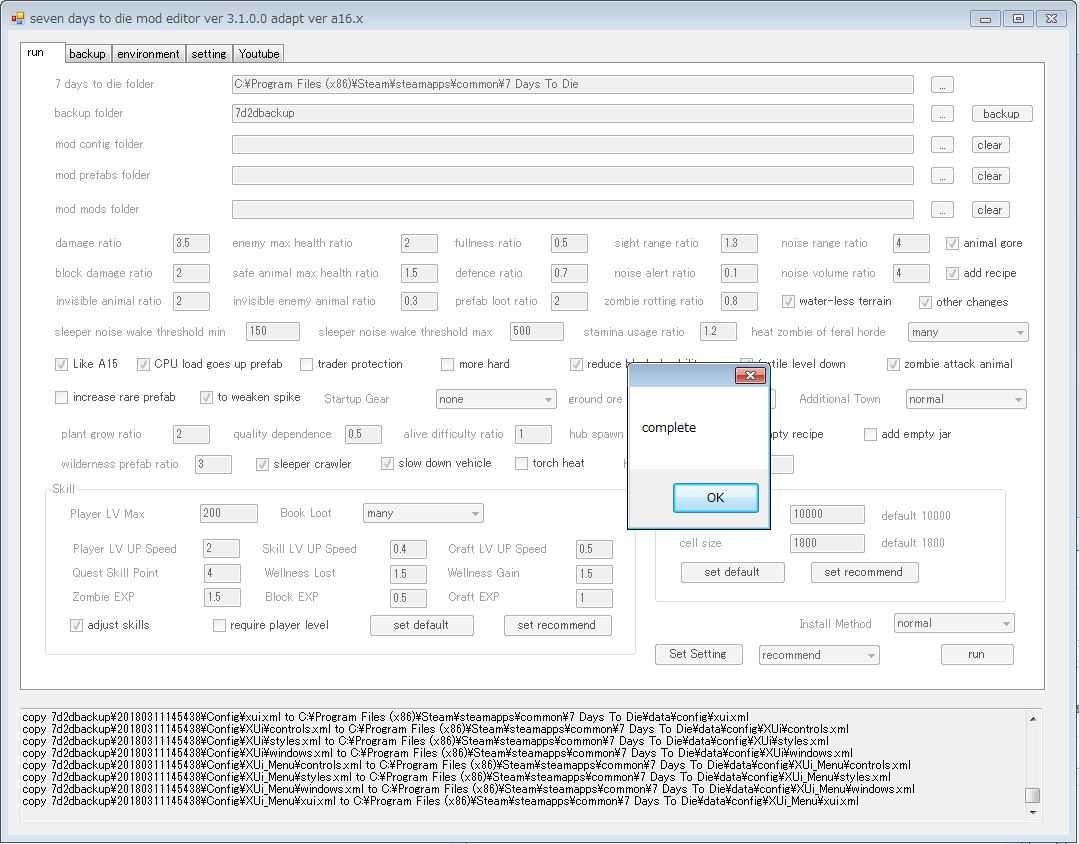Click stamina usage ratio field

718,332
